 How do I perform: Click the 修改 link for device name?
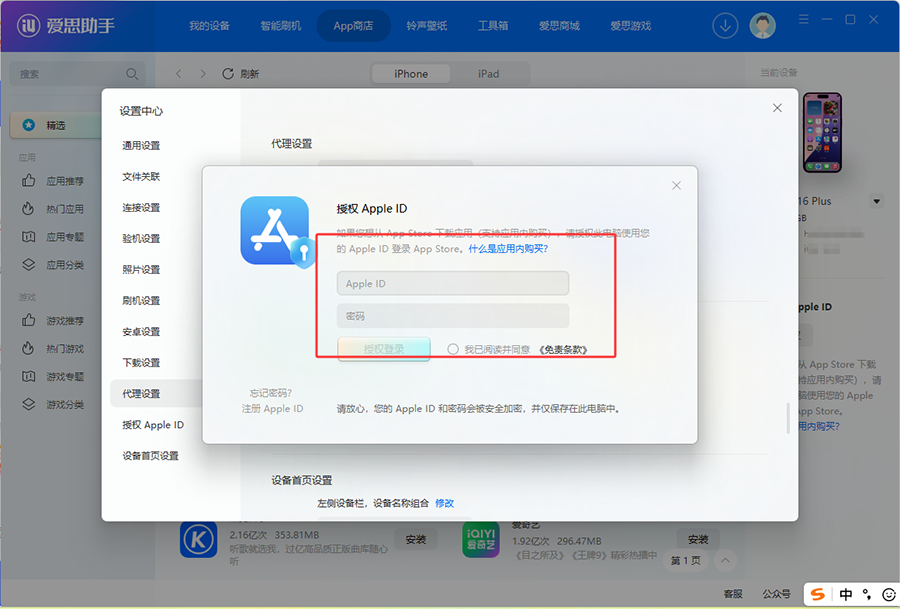coord(445,503)
